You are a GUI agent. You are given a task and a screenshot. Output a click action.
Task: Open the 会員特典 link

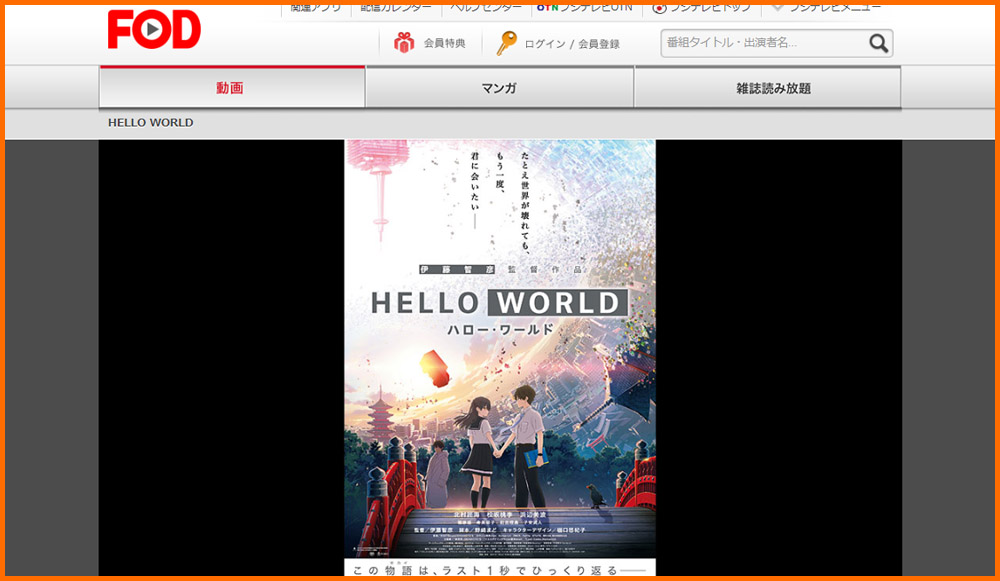(445, 43)
